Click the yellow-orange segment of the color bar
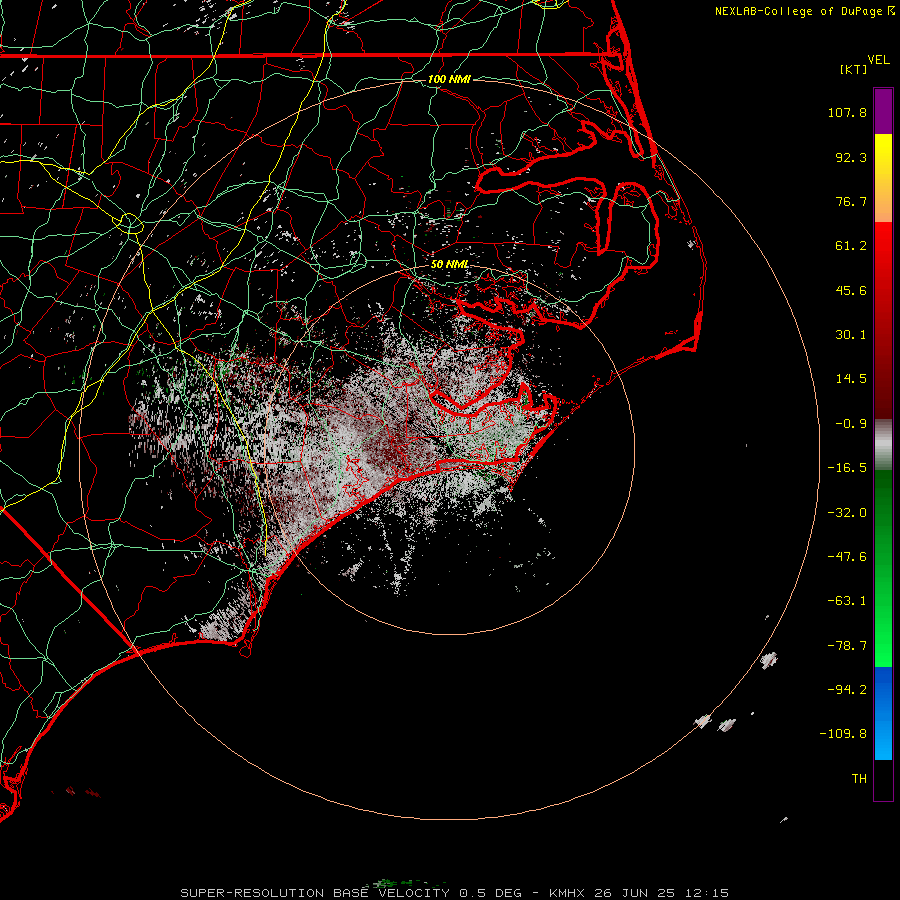 (x=883, y=178)
